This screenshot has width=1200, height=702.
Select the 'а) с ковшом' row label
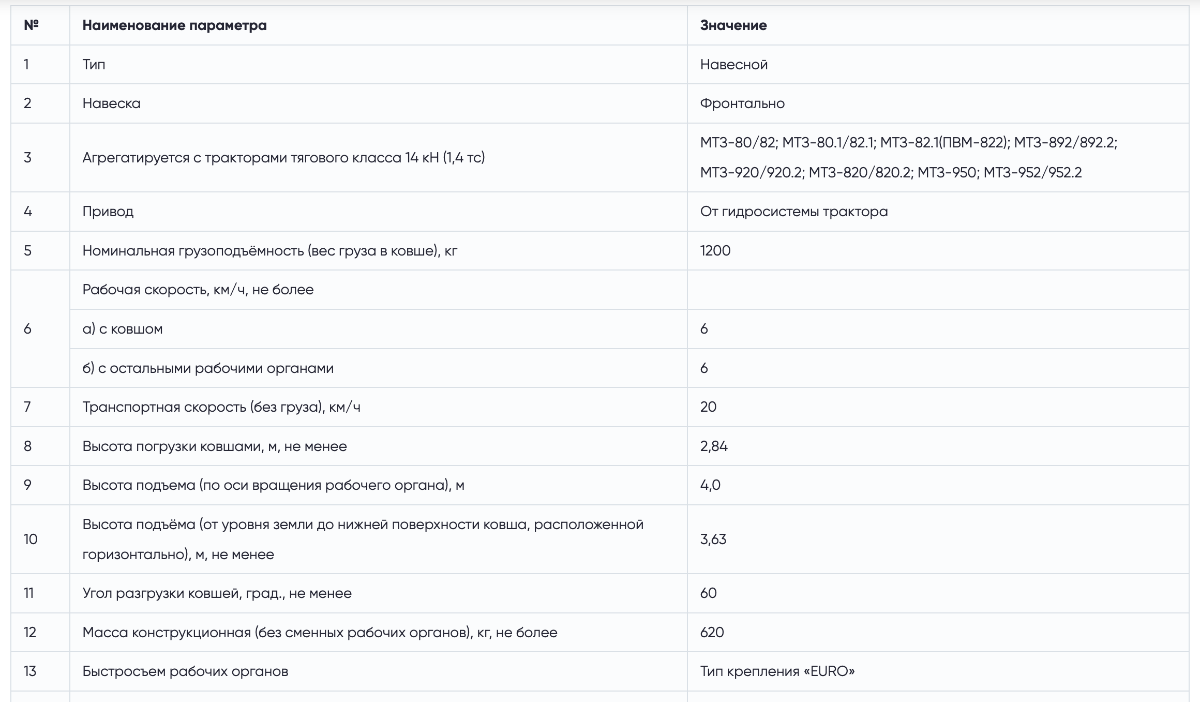tap(122, 328)
